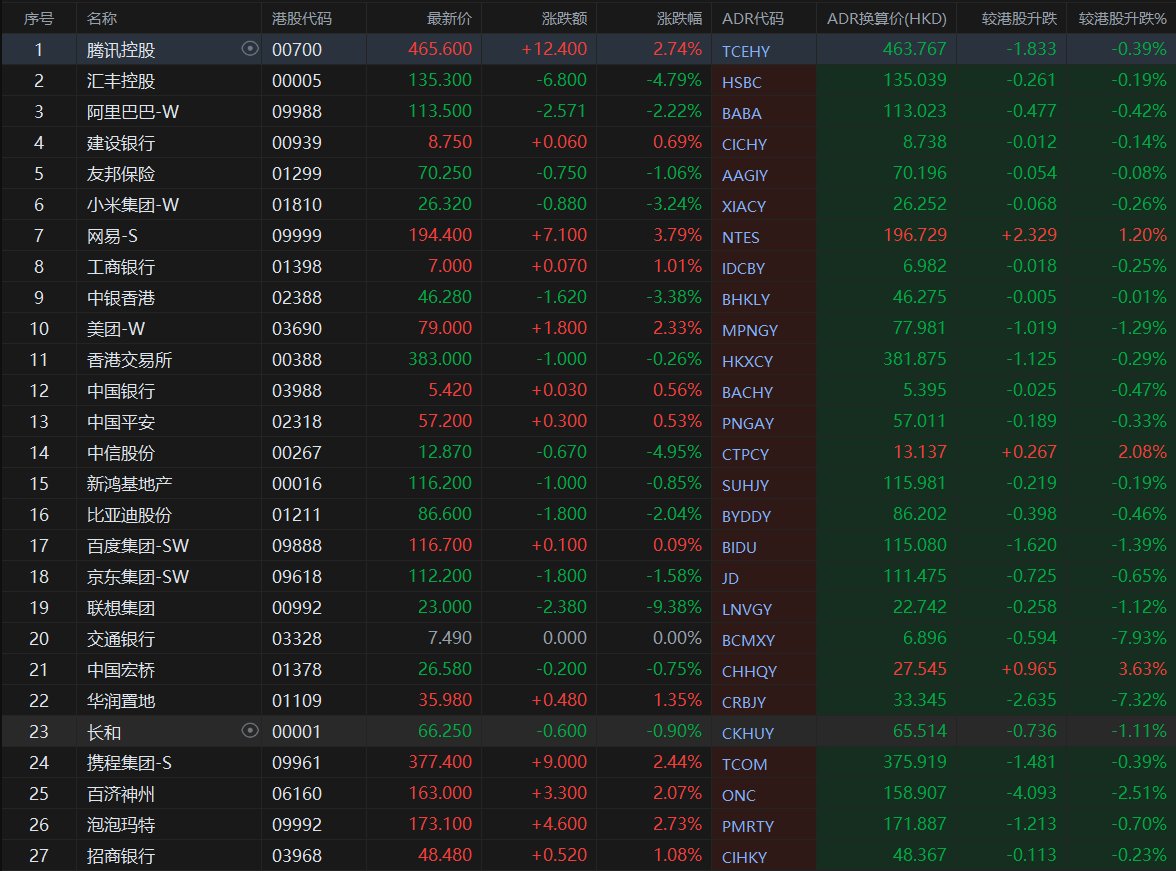The width and height of the screenshot is (1176, 871).
Task: Select 华润置地 stock name
Action: [121, 701]
